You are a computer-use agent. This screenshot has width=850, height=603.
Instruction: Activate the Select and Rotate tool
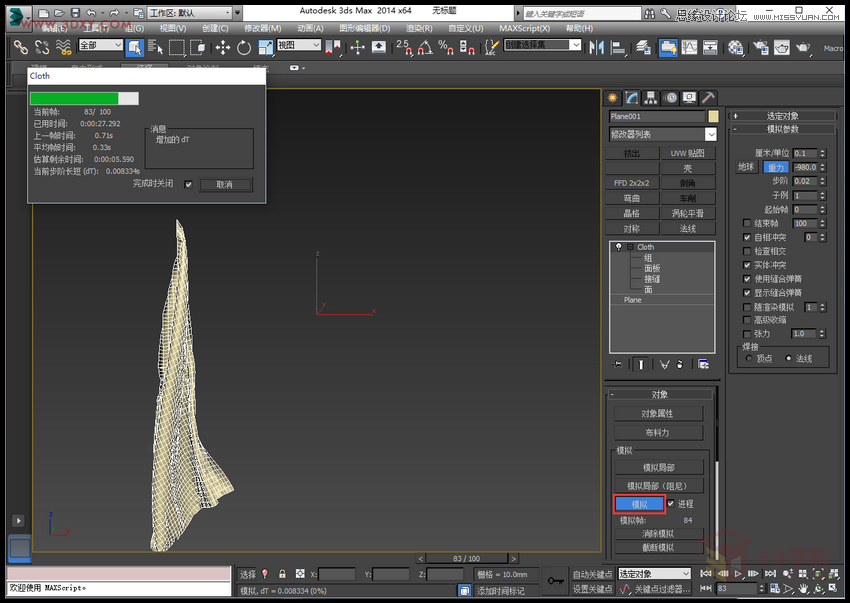(244, 47)
